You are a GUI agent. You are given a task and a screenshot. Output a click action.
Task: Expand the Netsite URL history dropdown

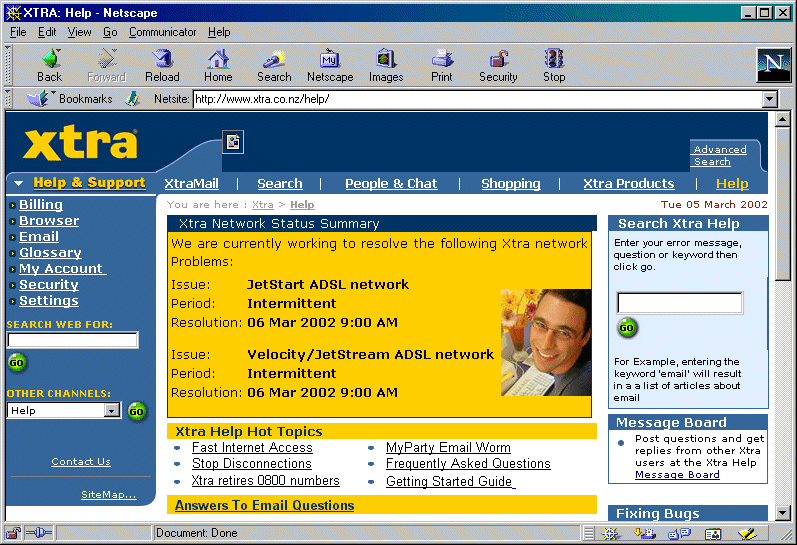click(x=769, y=99)
